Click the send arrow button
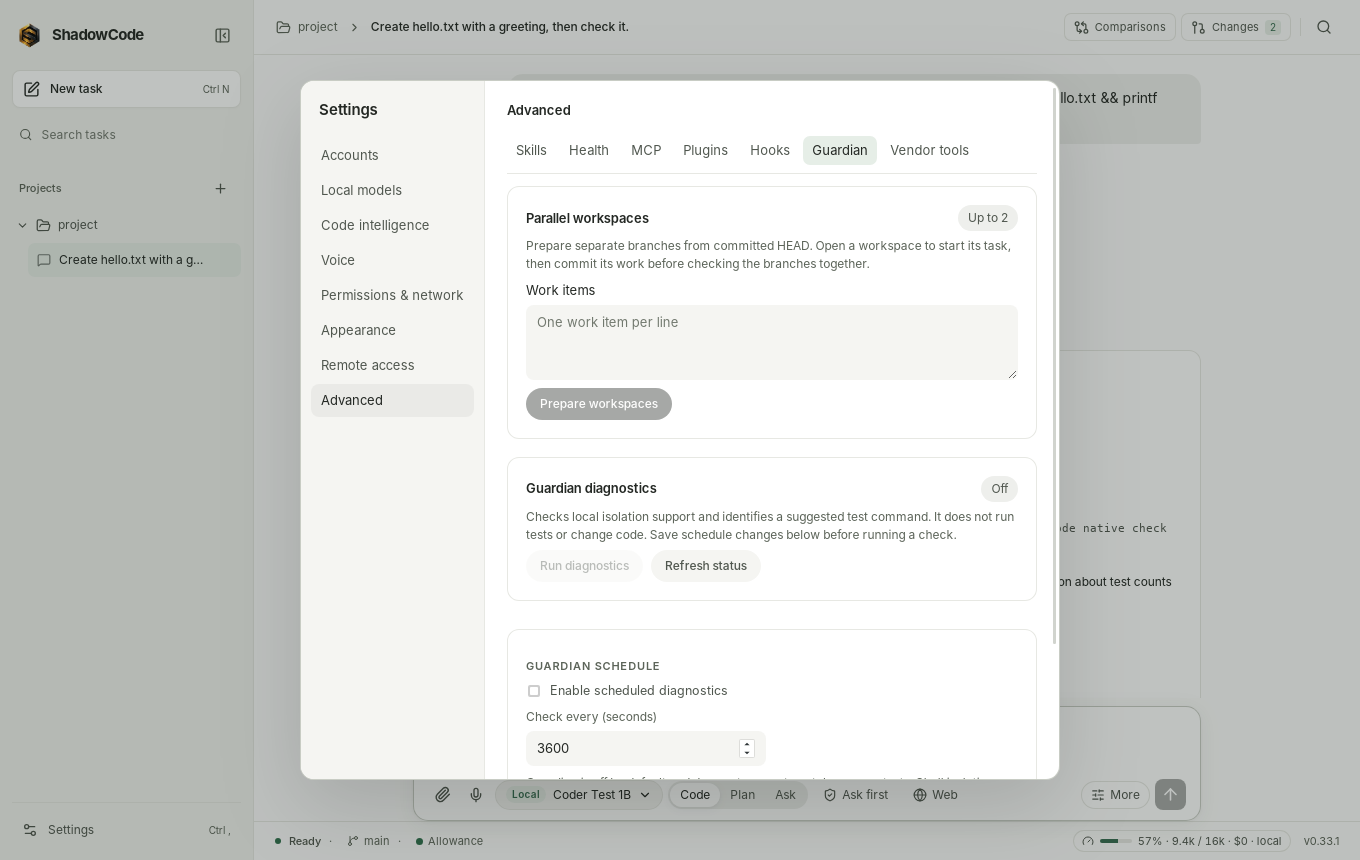 point(1170,795)
